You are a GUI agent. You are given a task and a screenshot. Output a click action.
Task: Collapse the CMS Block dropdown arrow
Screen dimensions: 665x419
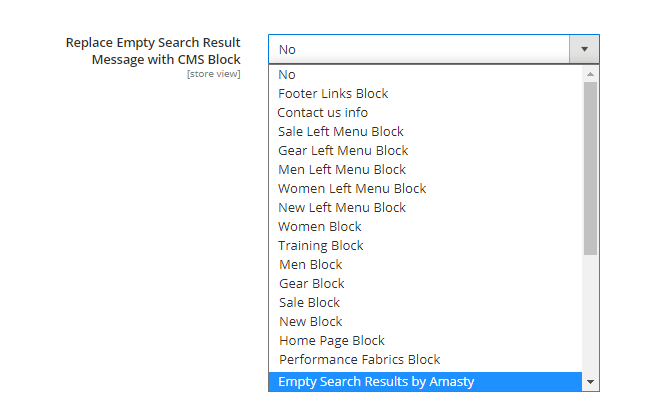pos(584,49)
